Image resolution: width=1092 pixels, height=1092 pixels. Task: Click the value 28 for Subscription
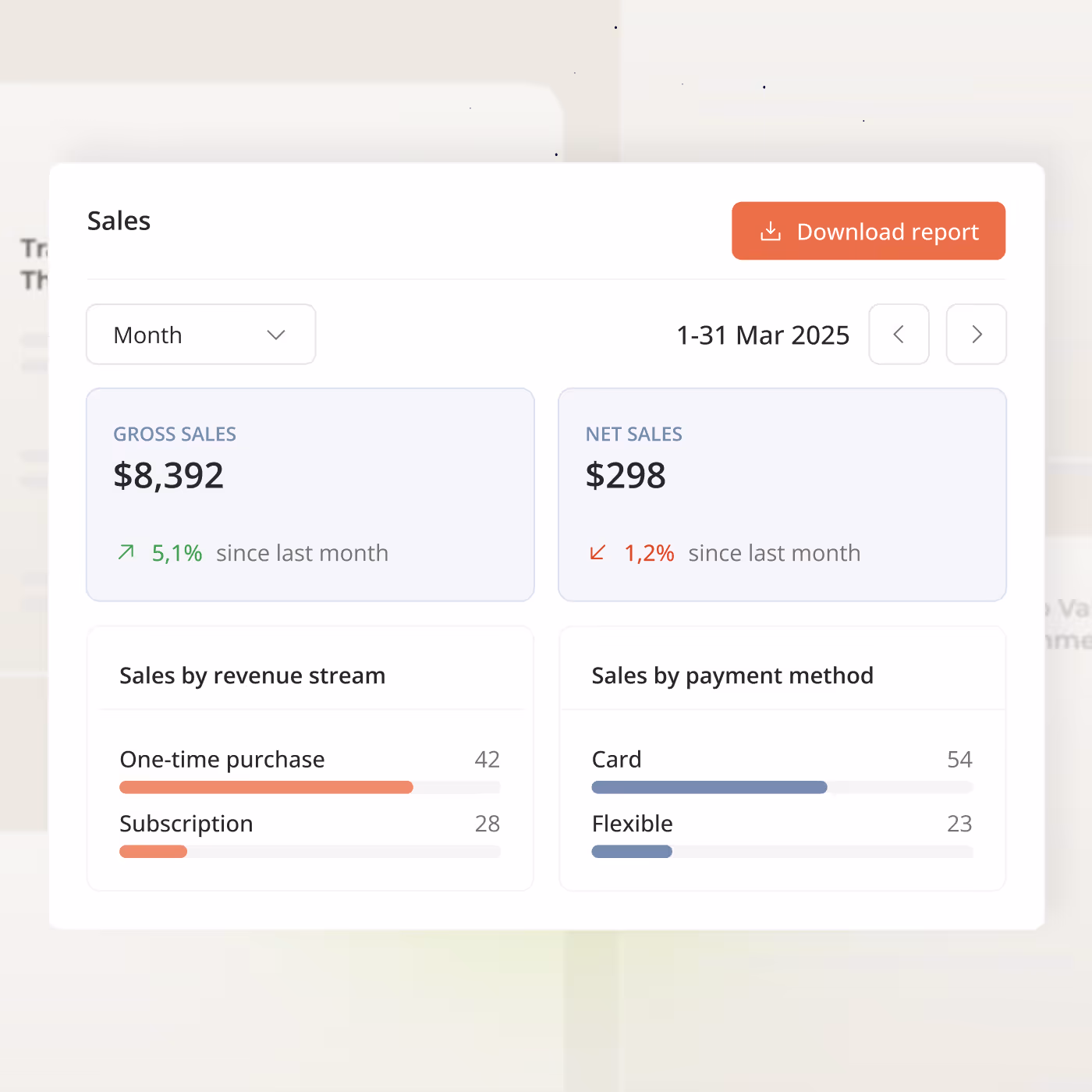tap(487, 824)
